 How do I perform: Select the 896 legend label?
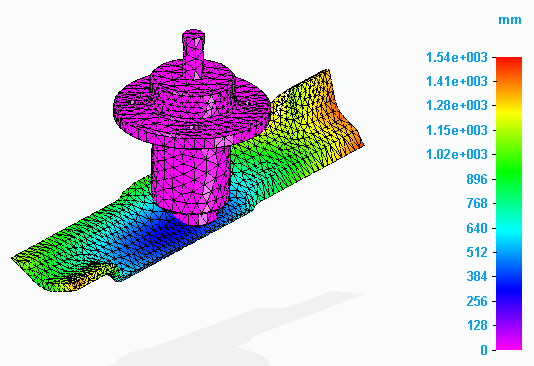476,179
